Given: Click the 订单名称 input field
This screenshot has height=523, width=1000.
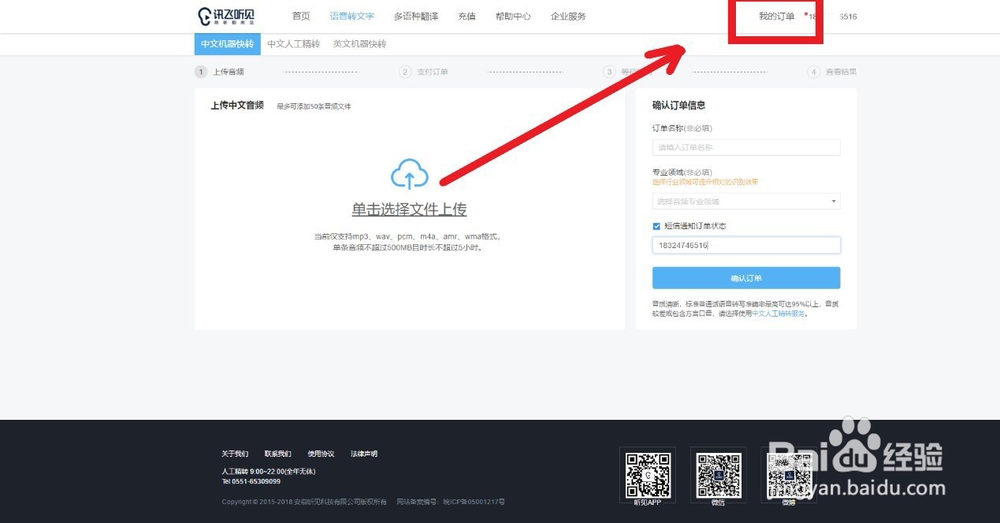Looking at the screenshot, I should pyautogui.click(x=746, y=147).
